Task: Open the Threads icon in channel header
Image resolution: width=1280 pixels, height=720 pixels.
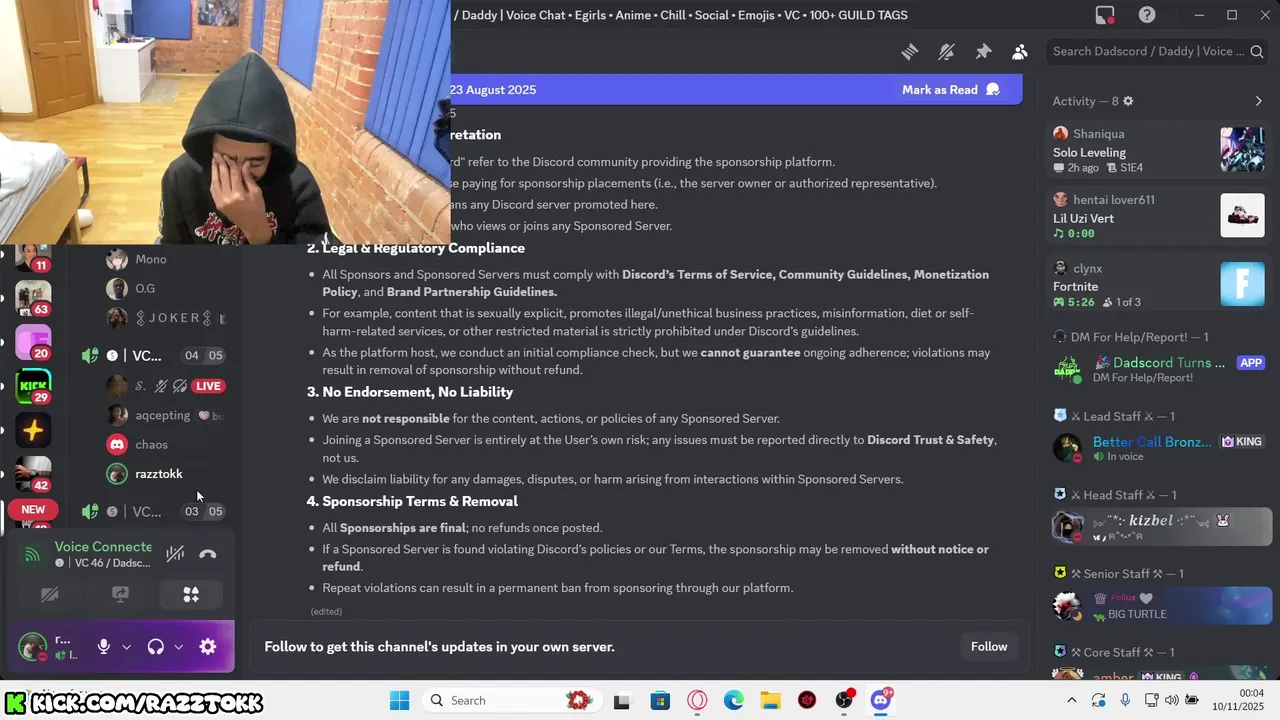Action: click(x=909, y=52)
